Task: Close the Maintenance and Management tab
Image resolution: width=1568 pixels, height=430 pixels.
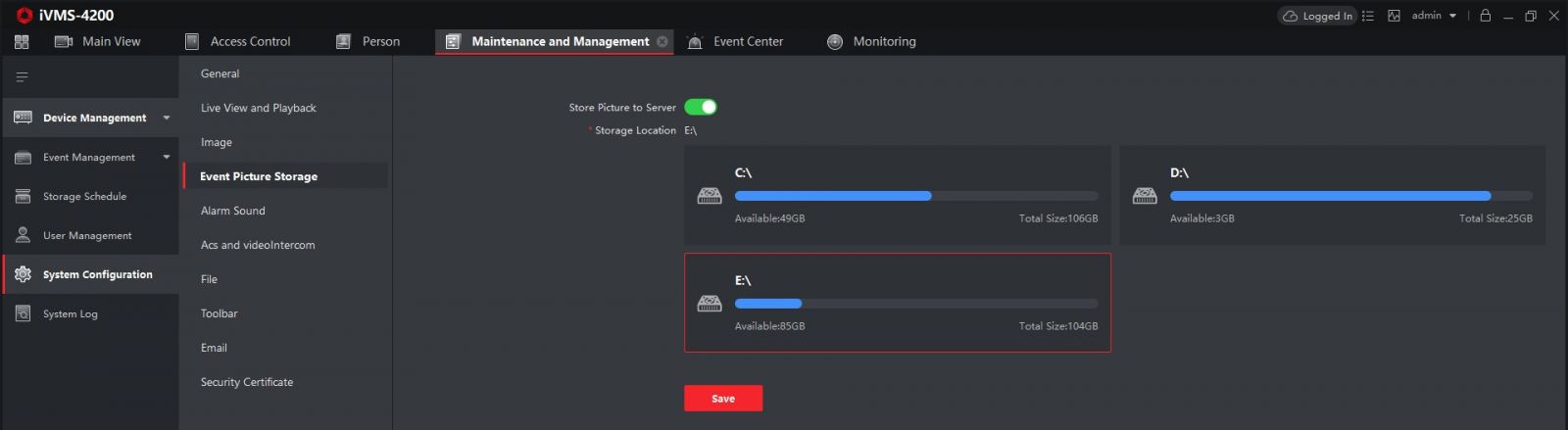Action: [x=662, y=42]
